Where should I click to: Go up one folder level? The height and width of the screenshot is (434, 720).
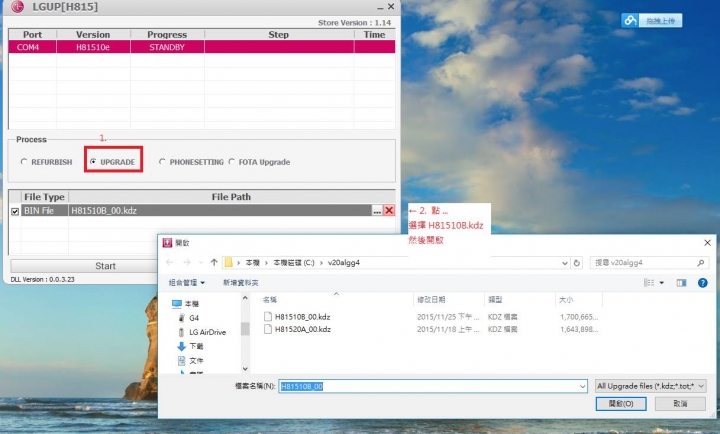[214, 263]
